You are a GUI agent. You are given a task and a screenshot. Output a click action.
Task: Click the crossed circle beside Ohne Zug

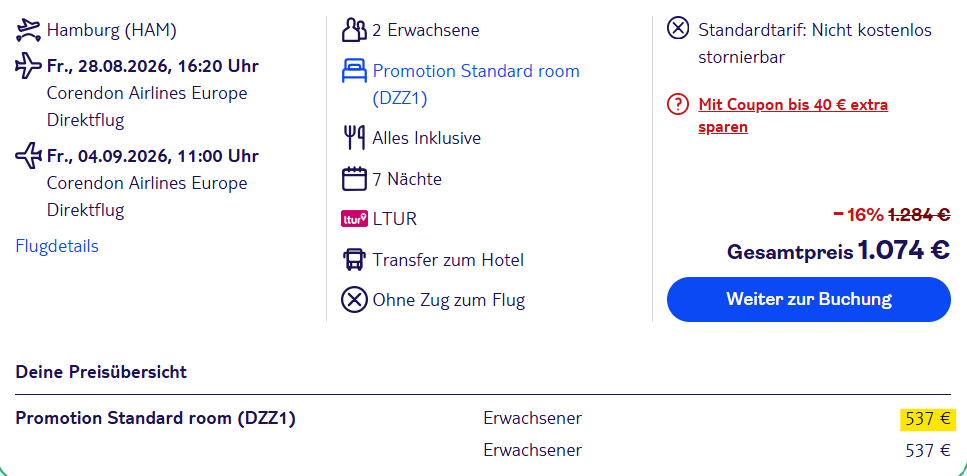pos(355,300)
